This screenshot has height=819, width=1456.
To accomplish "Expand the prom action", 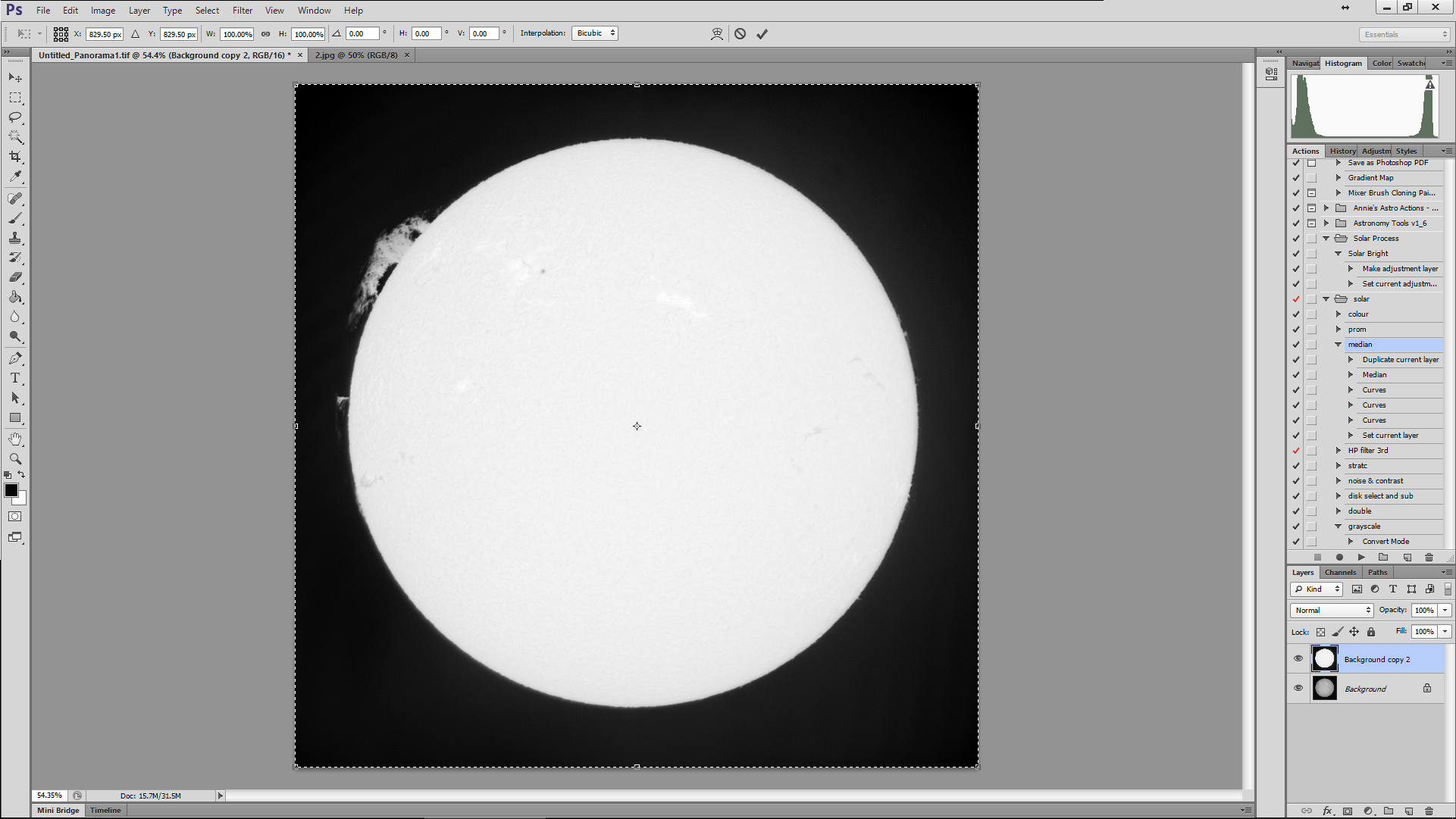I will pyautogui.click(x=1339, y=330).
